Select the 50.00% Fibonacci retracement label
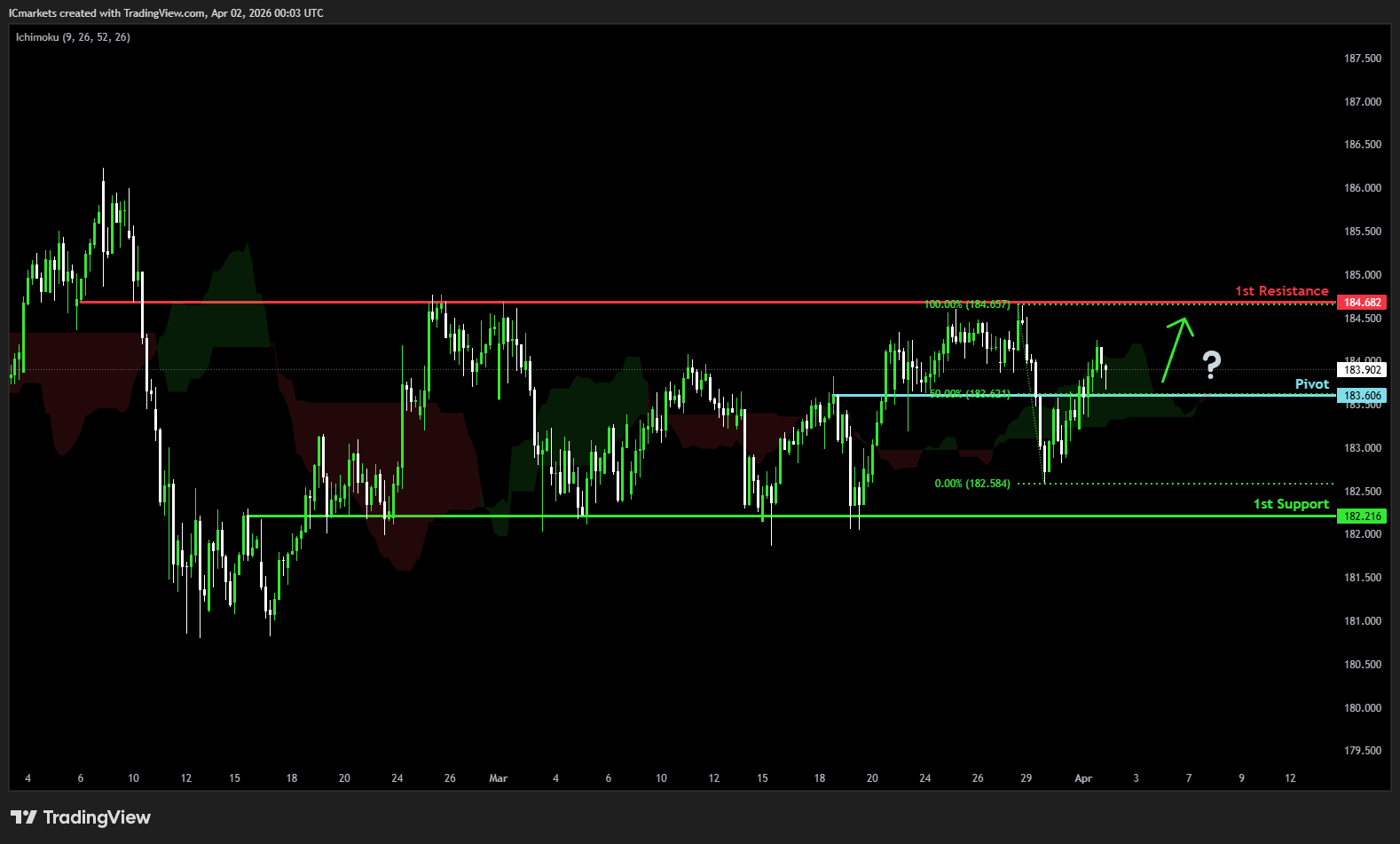This screenshot has height=844, width=1400. click(x=969, y=394)
